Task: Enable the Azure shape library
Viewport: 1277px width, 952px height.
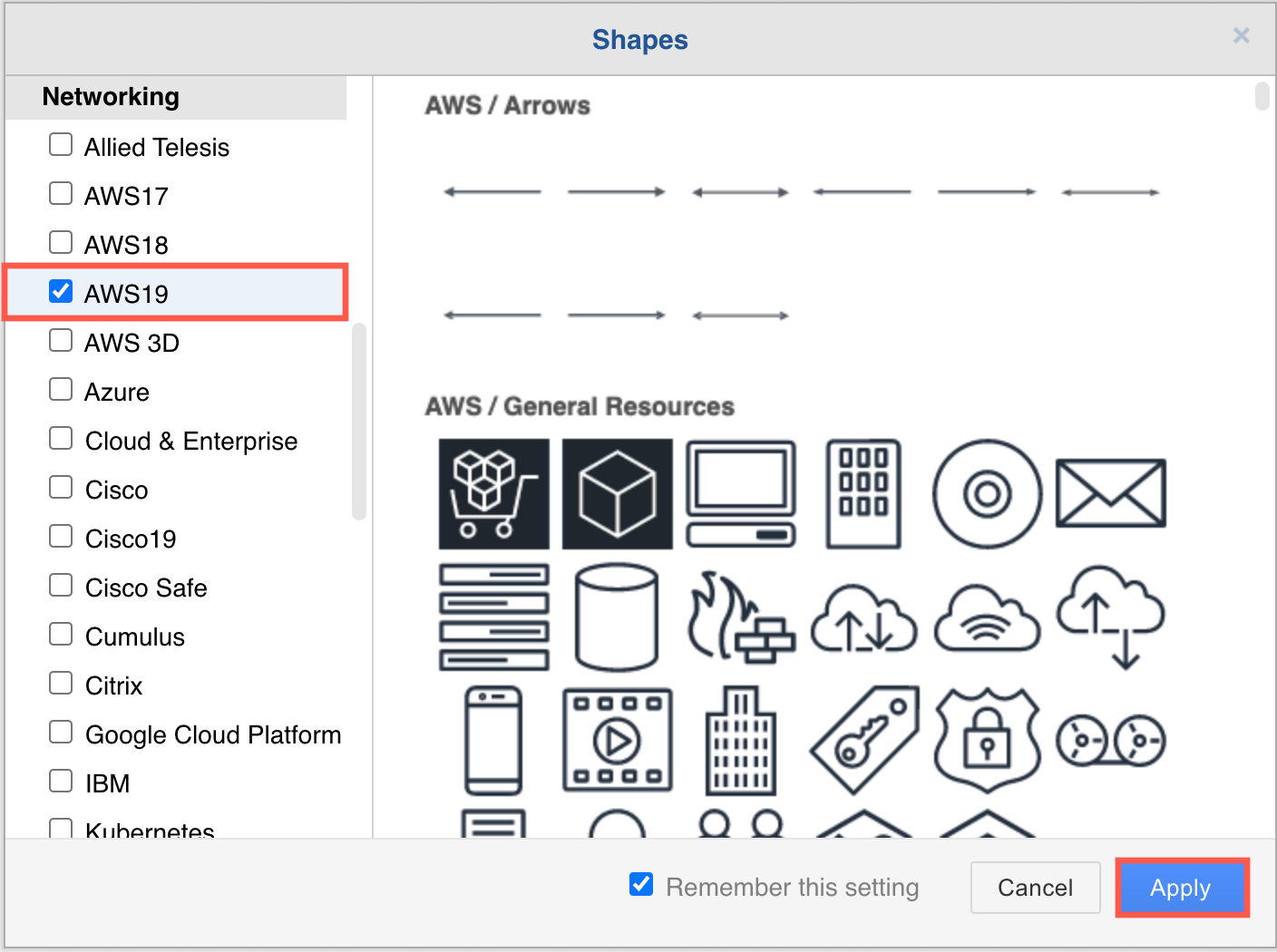Action: 60,389
